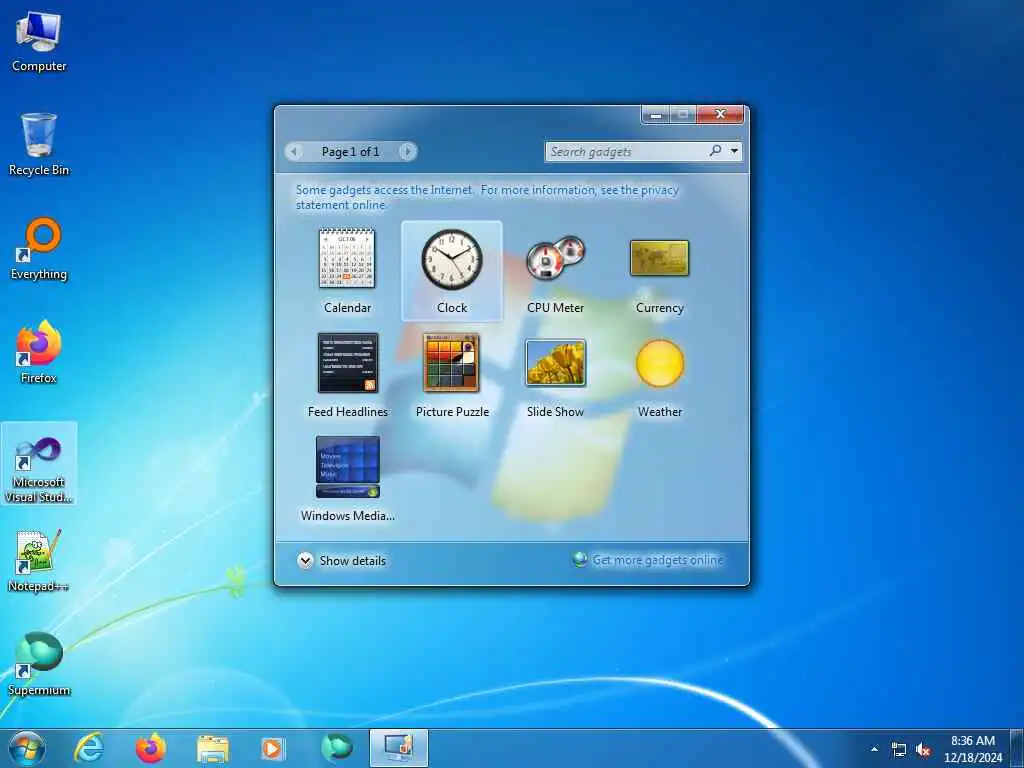Screen dimensions: 1024x768
Task: Select the Picture Puzzle gadget icon
Action: pyautogui.click(x=451, y=362)
